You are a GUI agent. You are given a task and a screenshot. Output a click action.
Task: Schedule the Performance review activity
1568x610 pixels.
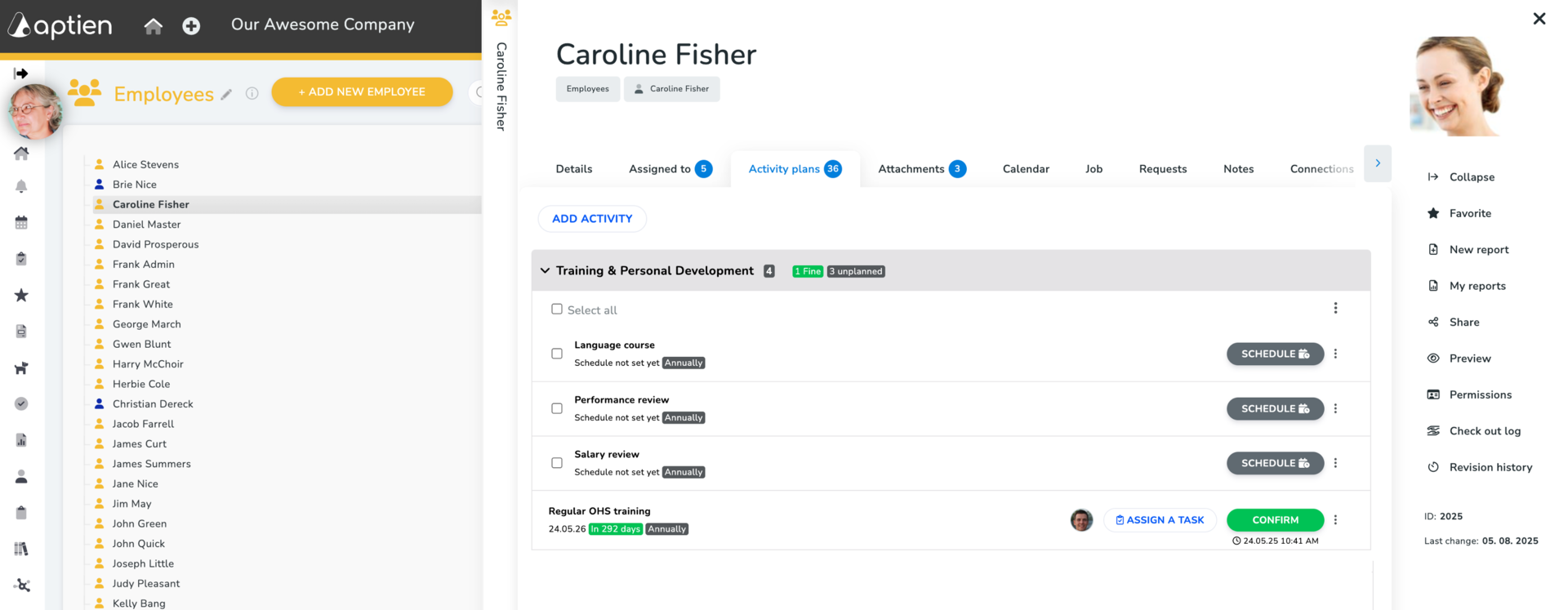point(1275,408)
